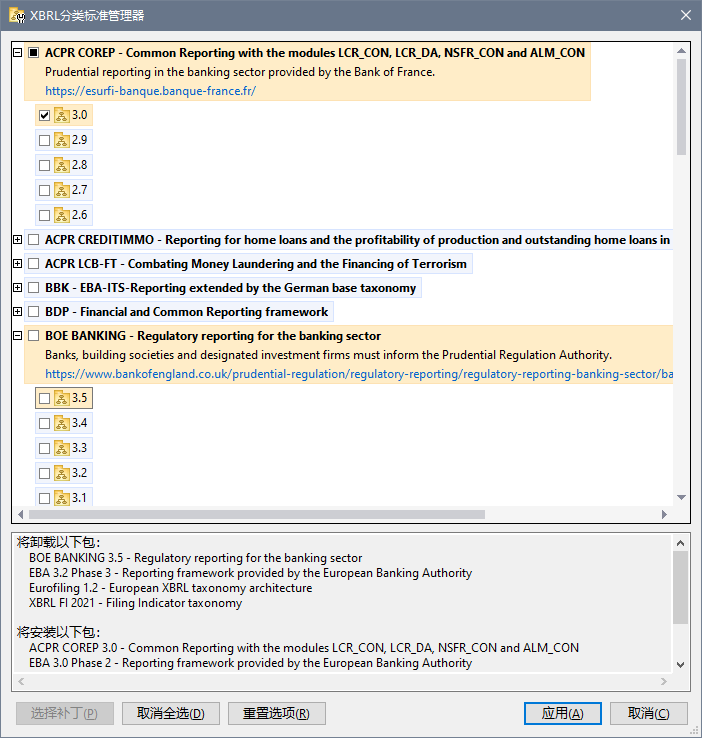The image size is (702, 738).
Task: Enable the version 2.6 checkbox
Action: coord(44,215)
